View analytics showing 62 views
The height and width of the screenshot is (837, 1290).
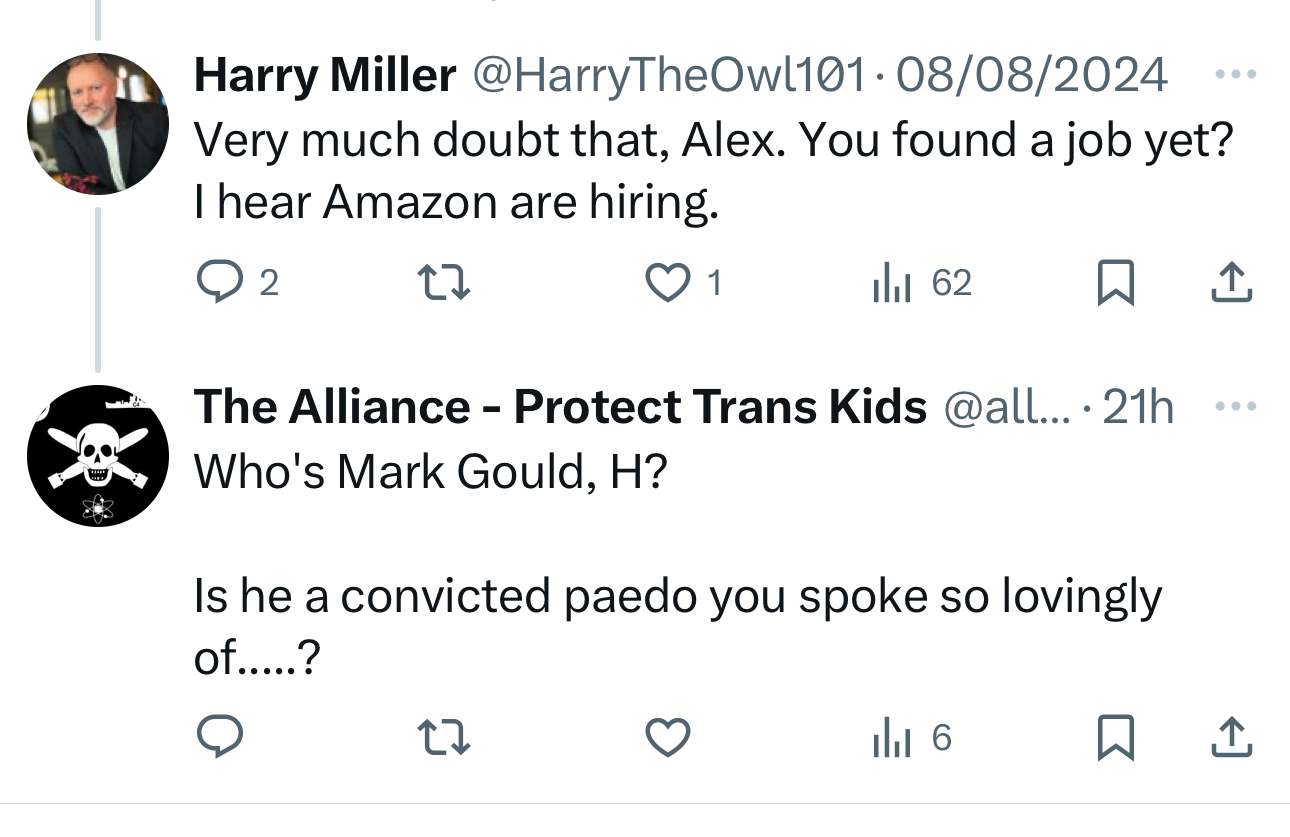(x=921, y=283)
